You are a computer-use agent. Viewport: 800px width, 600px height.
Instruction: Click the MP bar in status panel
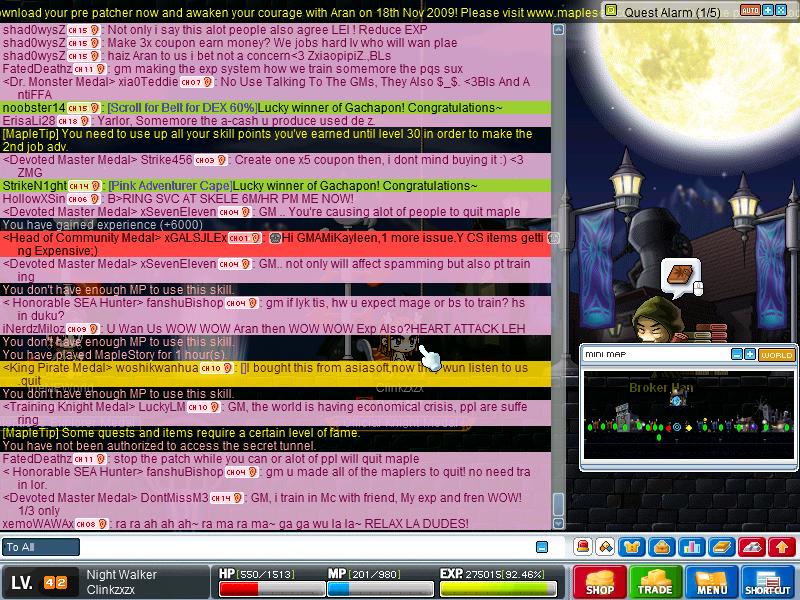coord(380,589)
